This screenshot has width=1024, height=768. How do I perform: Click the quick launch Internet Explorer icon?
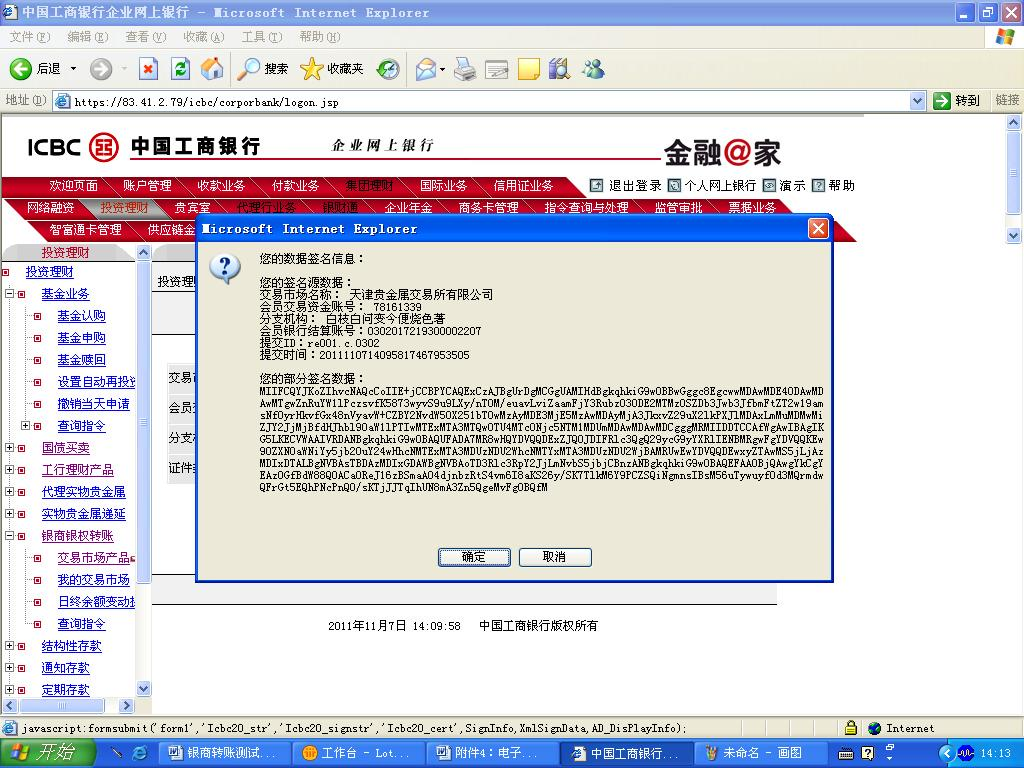coord(140,753)
